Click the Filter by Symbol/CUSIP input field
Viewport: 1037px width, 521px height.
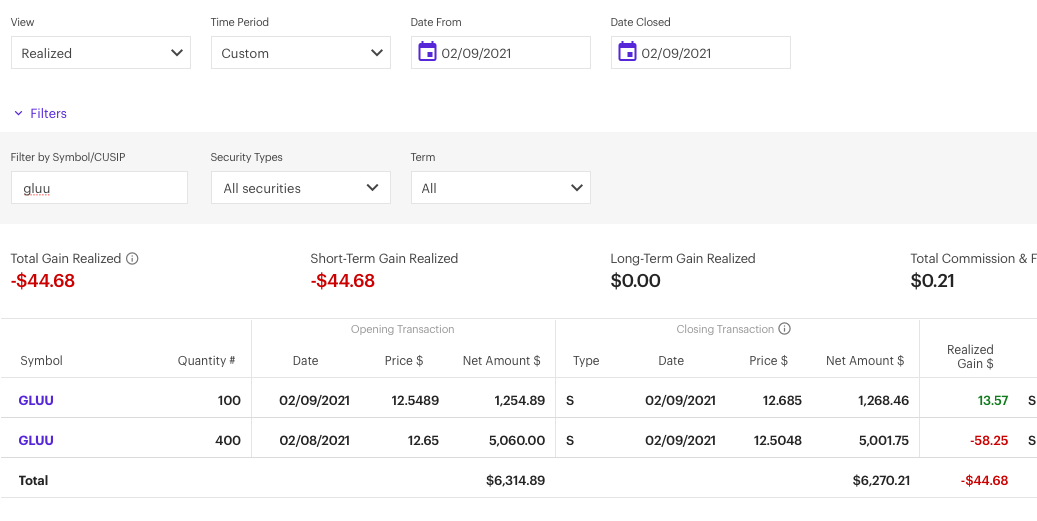point(99,188)
